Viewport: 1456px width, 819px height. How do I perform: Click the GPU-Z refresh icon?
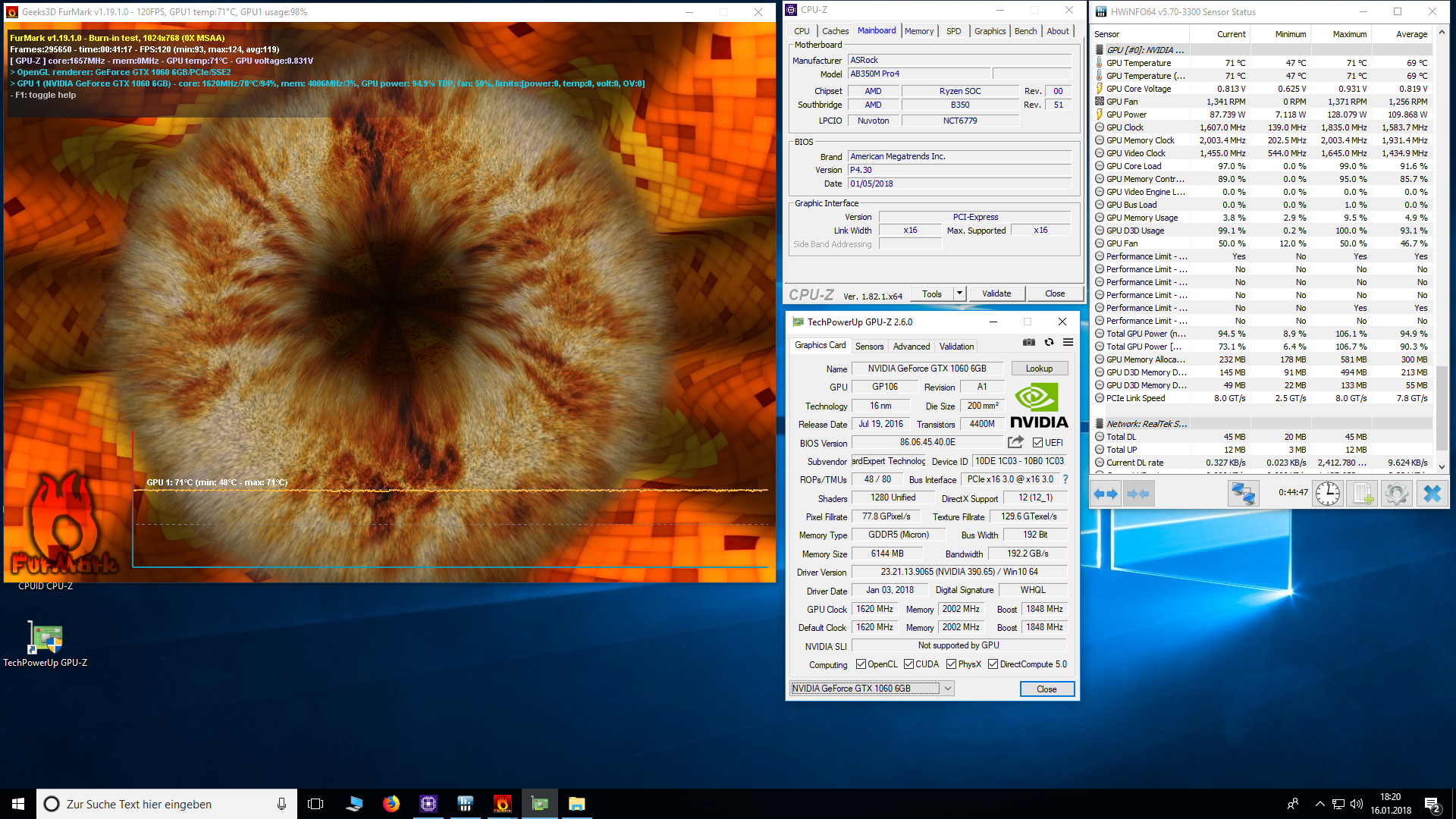pyautogui.click(x=1049, y=343)
